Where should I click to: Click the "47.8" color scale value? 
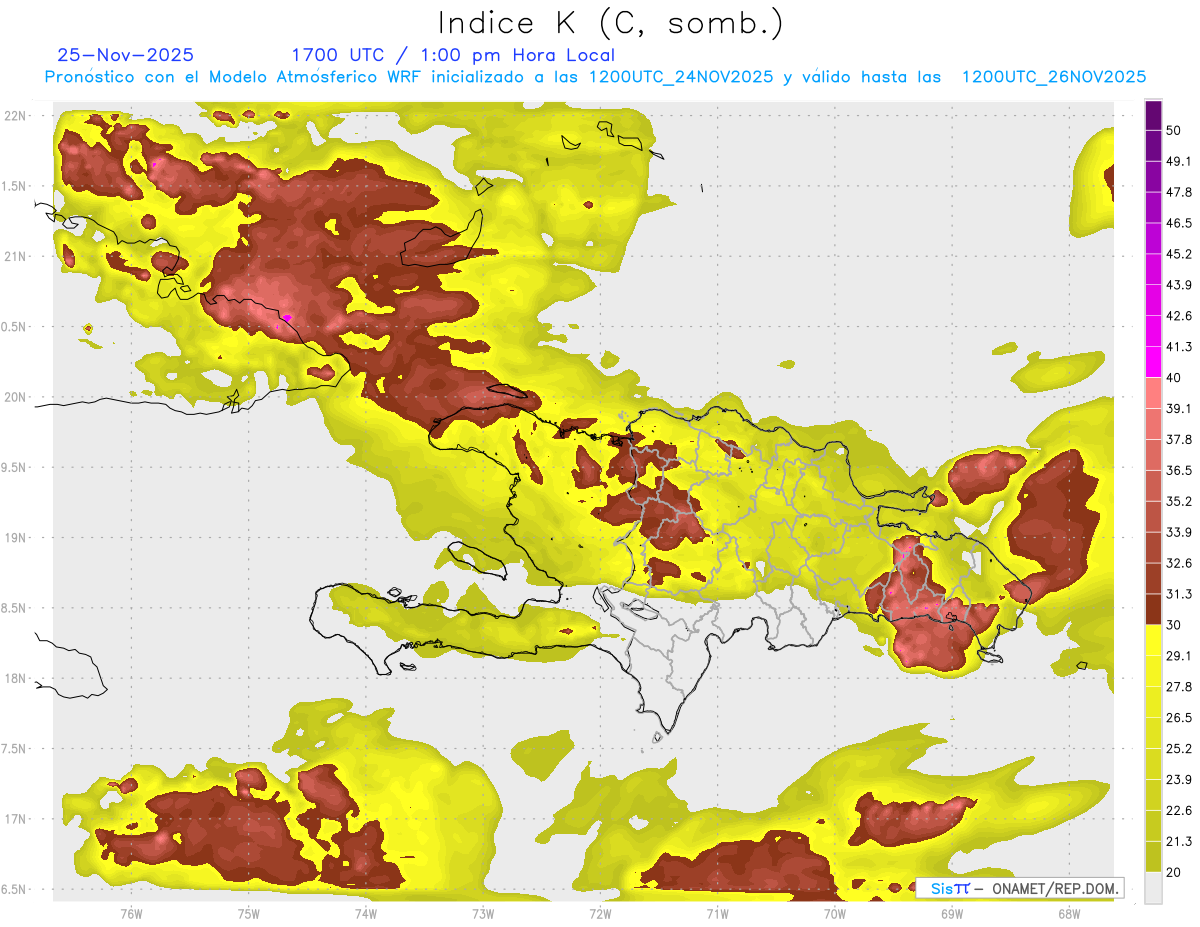click(1178, 192)
